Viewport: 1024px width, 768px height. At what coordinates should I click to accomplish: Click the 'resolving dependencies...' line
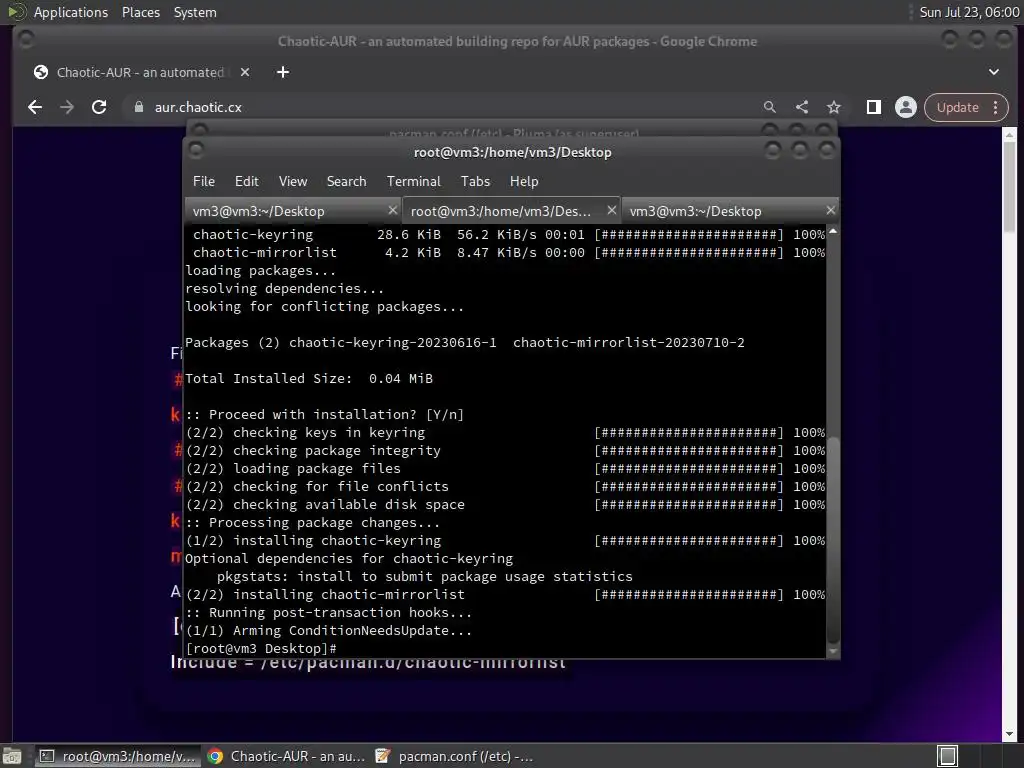click(x=285, y=289)
